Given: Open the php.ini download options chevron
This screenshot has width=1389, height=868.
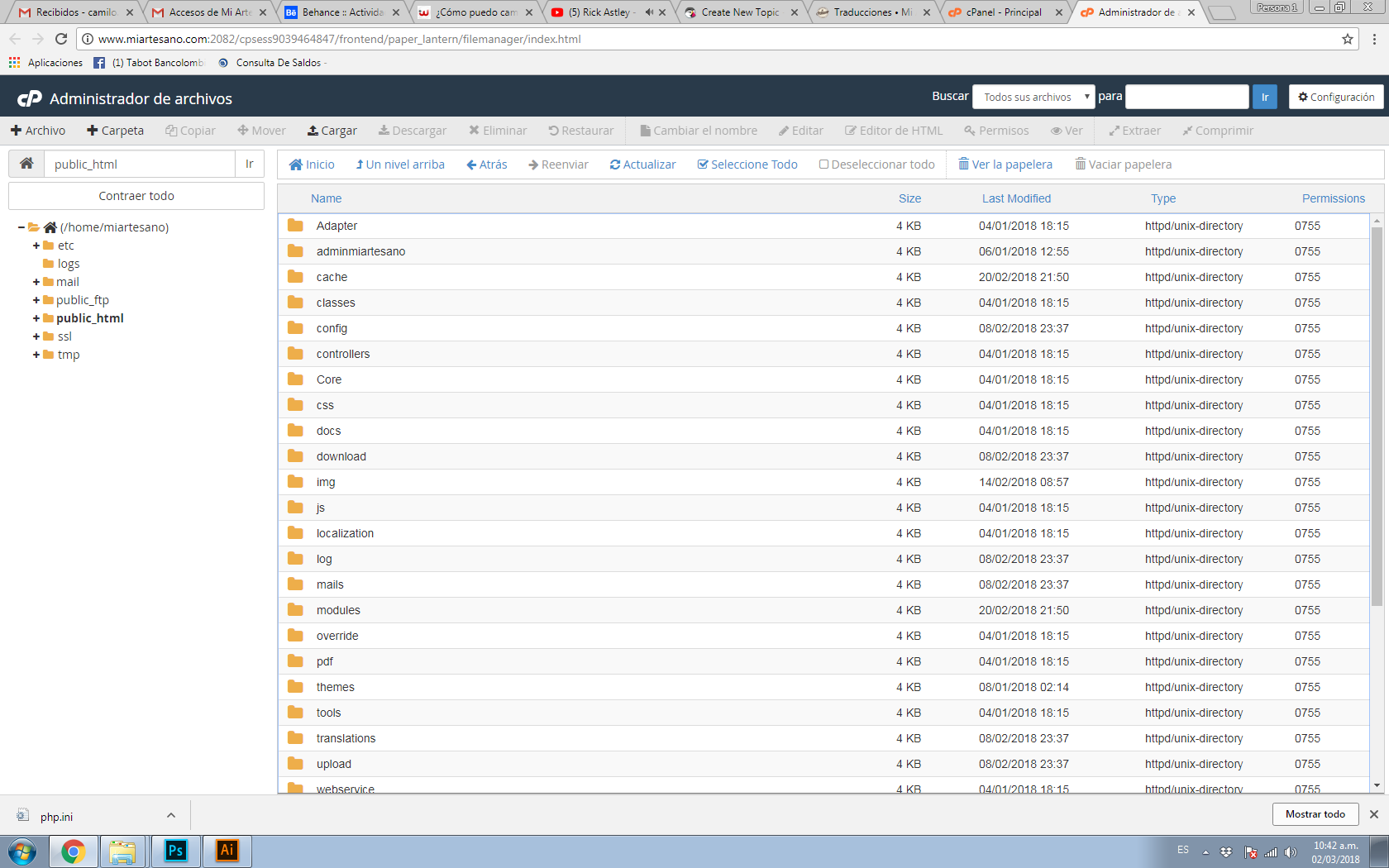Looking at the screenshot, I should 171,815.
